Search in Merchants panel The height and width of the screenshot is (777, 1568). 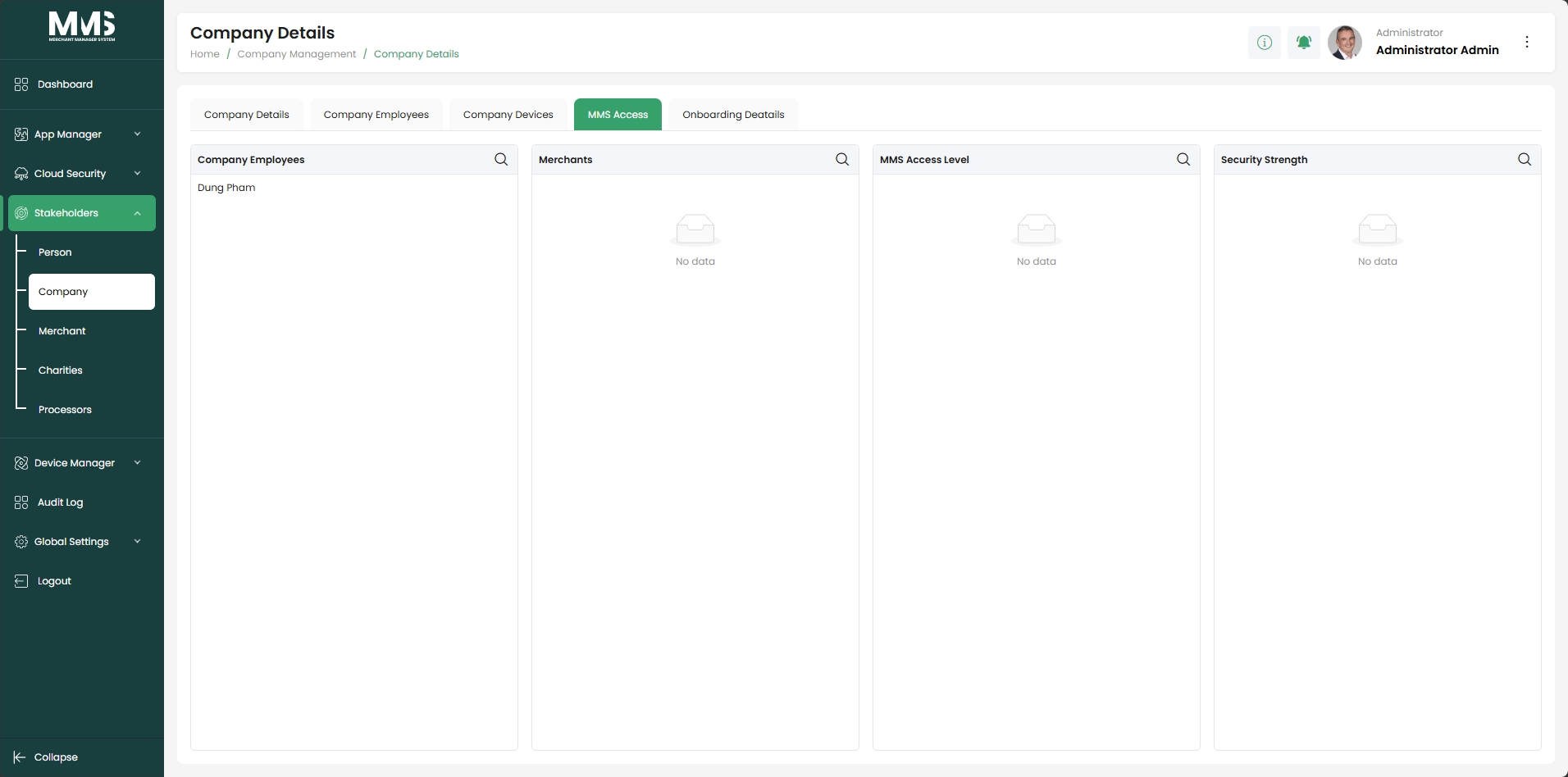point(842,160)
